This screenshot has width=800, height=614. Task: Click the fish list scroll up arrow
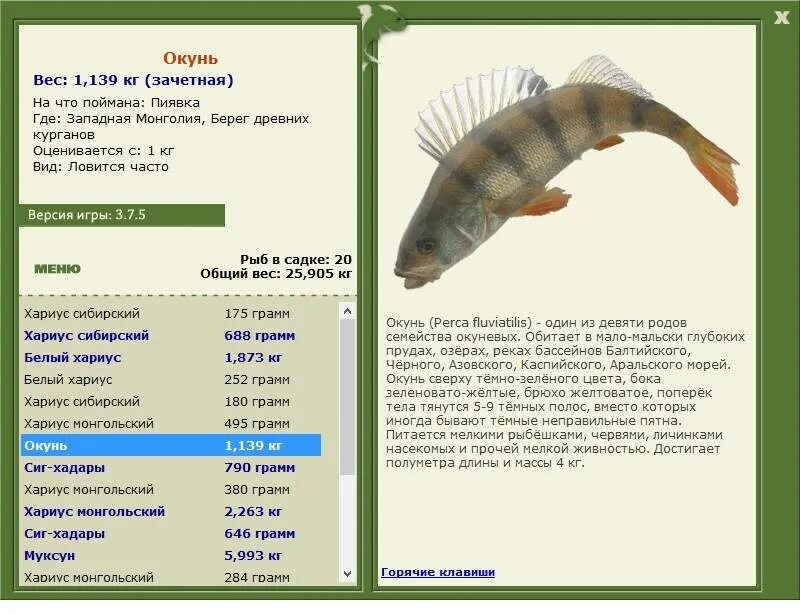point(347,311)
